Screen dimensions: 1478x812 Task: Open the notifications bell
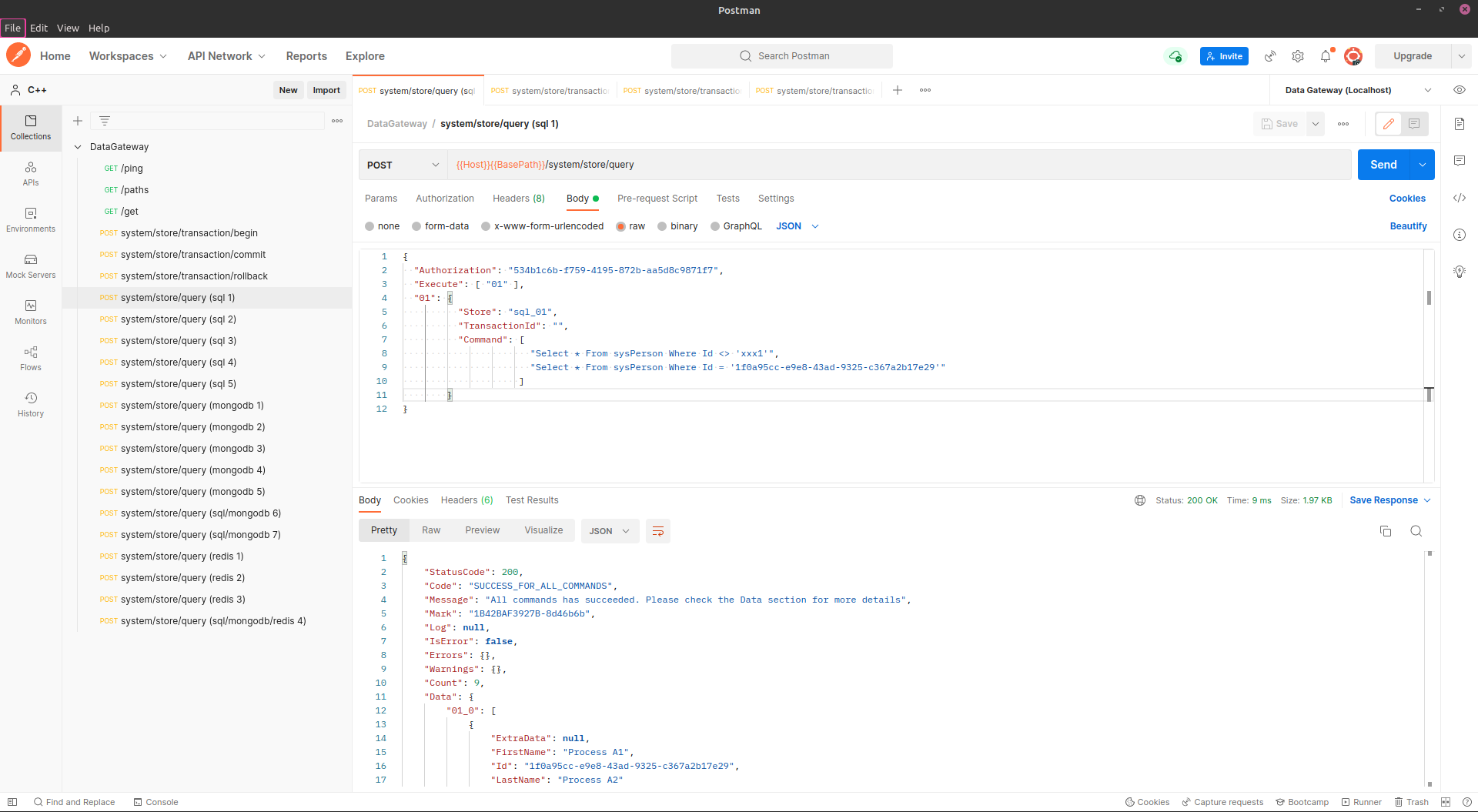point(1326,56)
